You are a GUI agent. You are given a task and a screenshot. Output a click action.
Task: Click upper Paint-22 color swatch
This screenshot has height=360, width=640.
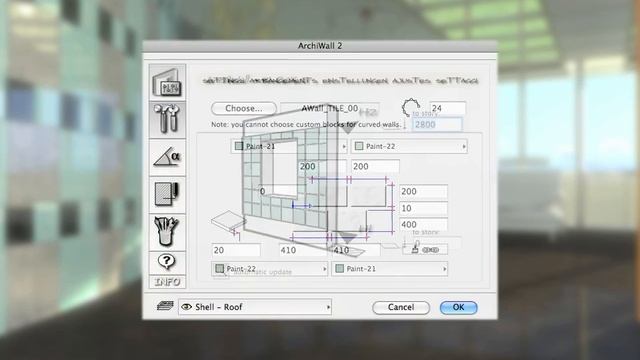[359, 146]
